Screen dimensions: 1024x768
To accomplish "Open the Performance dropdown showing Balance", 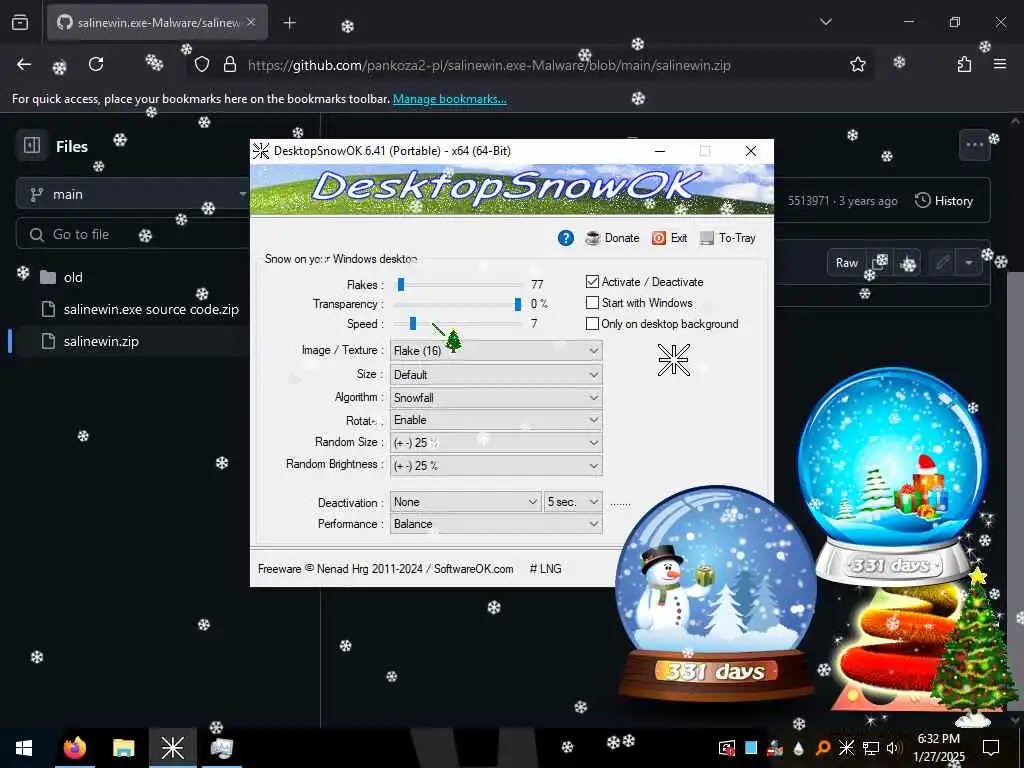I will coord(496,524).
